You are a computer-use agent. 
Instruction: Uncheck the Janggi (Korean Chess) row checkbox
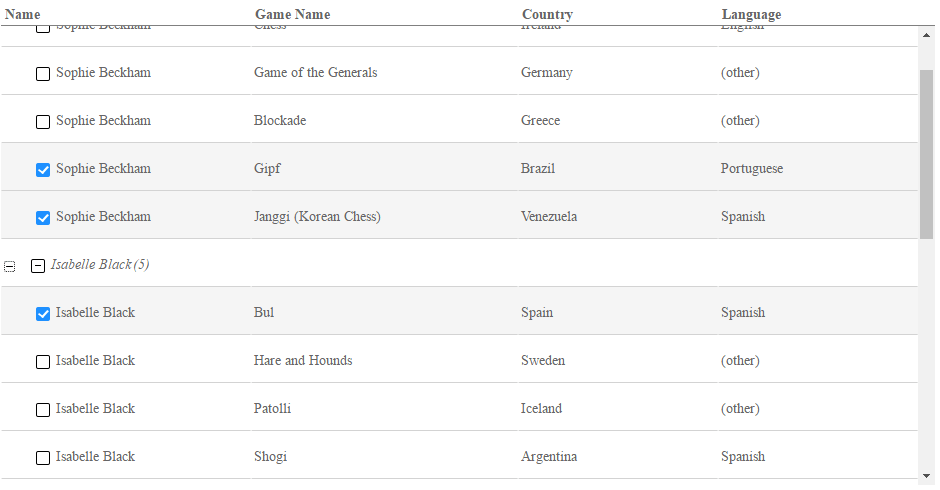(x=43, y=218)
